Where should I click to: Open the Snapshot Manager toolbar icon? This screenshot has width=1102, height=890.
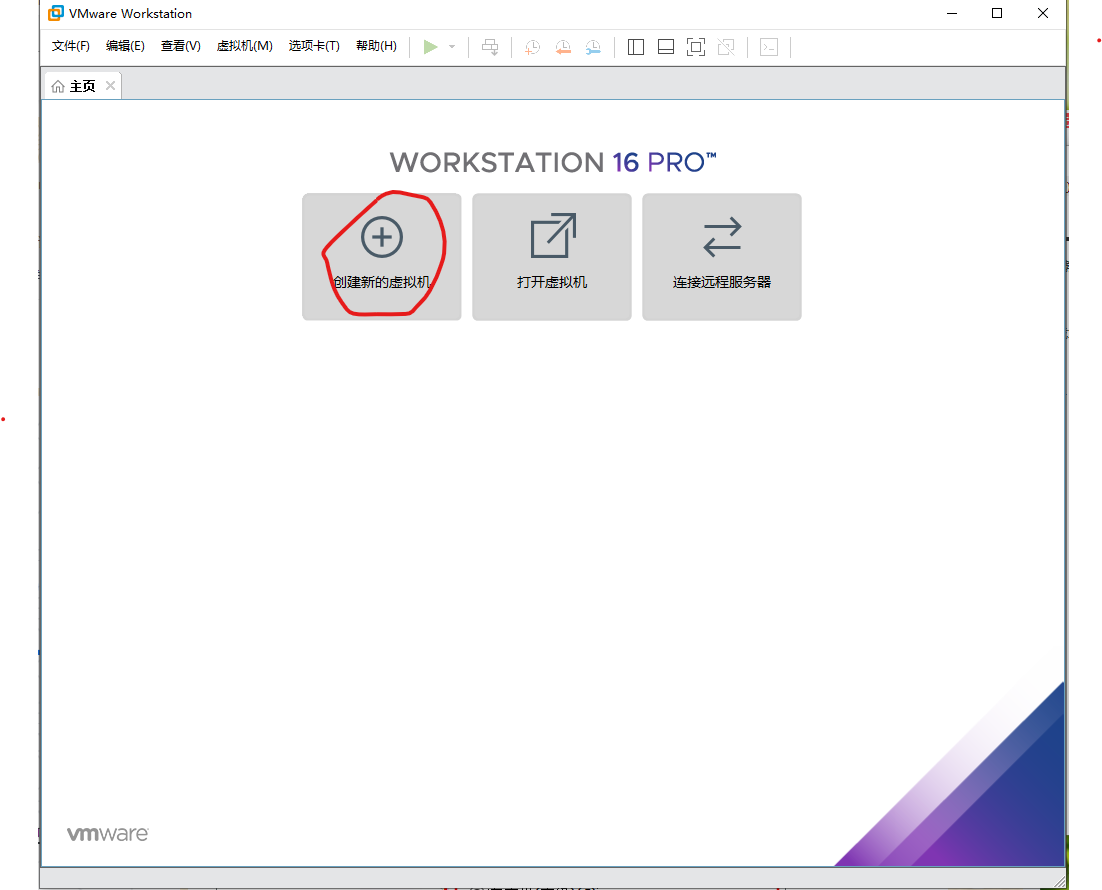click(593, 47)
